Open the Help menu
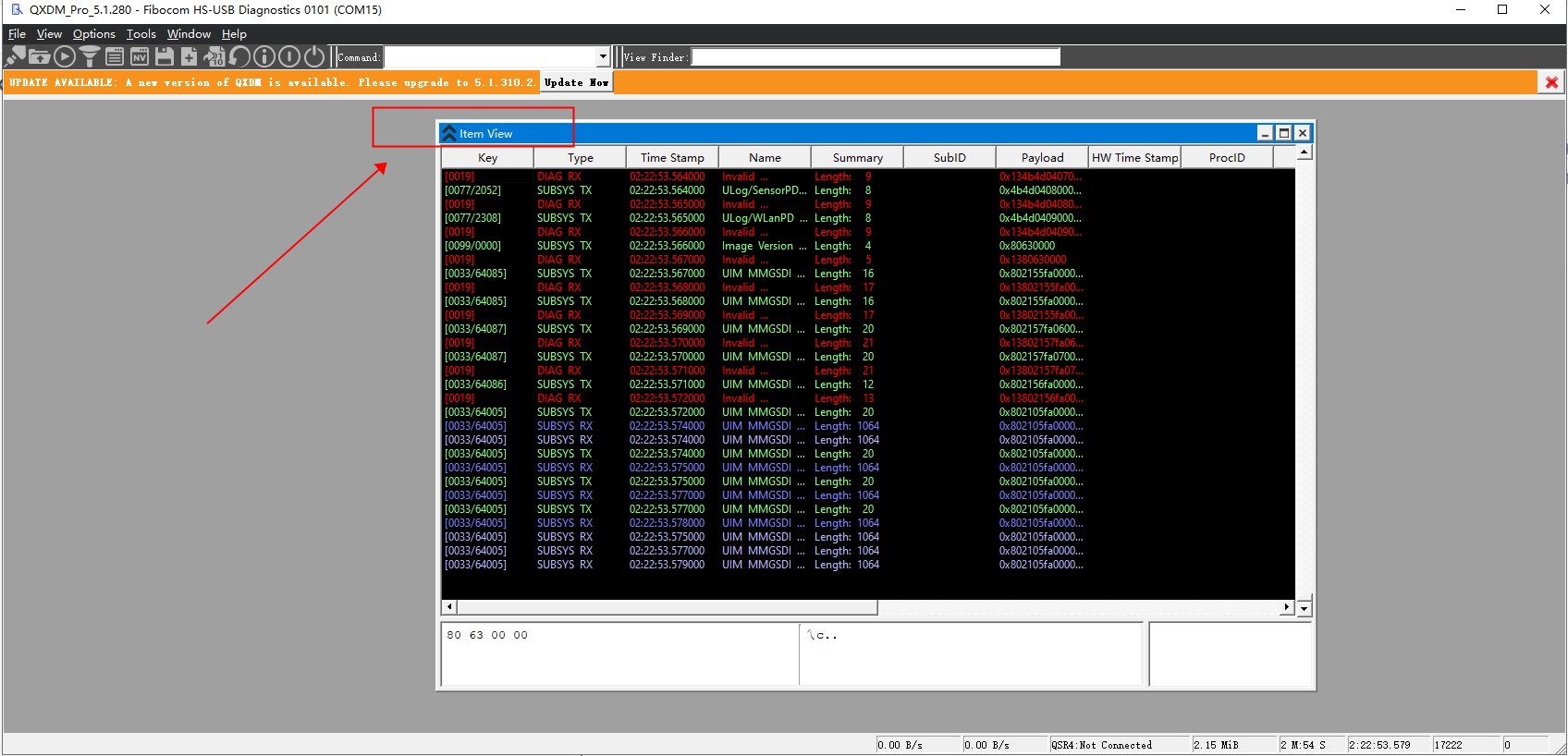 [234, 34]
